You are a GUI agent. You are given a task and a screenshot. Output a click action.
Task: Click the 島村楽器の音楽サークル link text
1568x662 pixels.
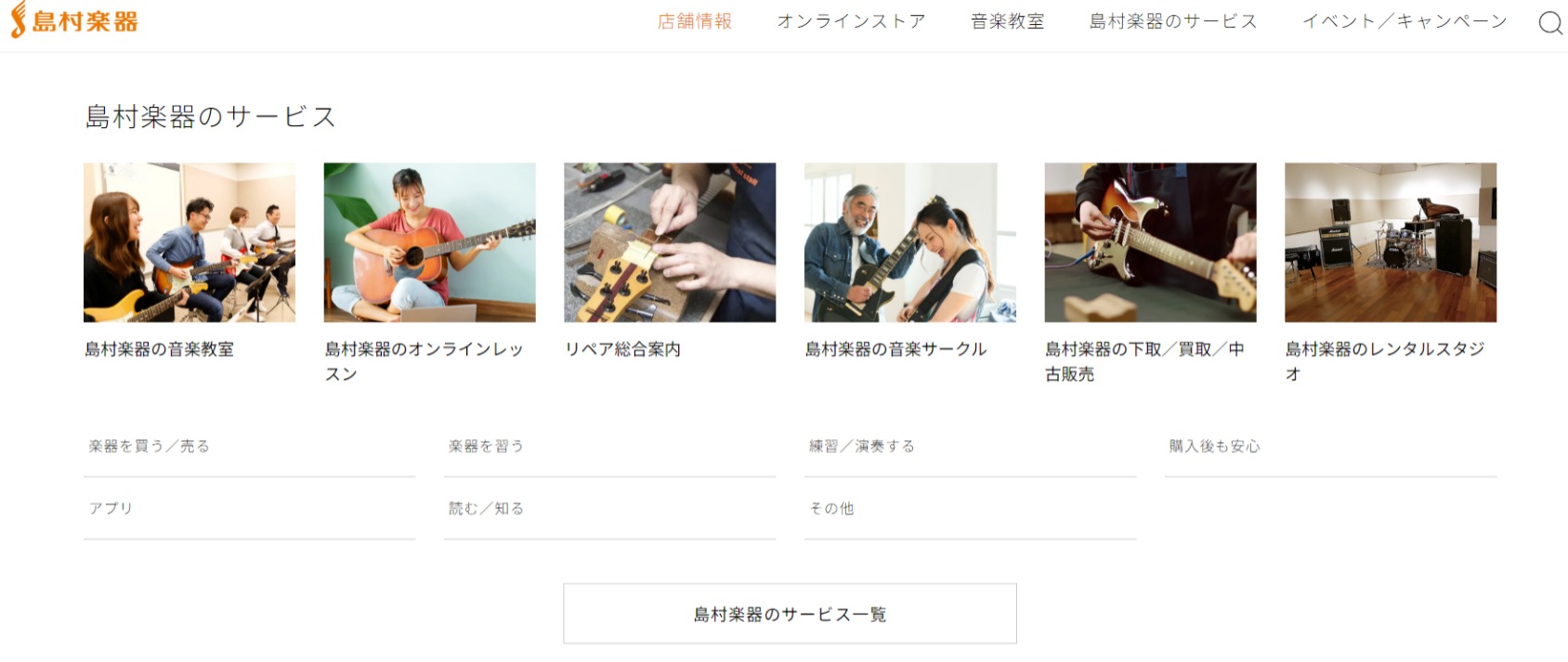pyautogui.click(x=895, y=349)
